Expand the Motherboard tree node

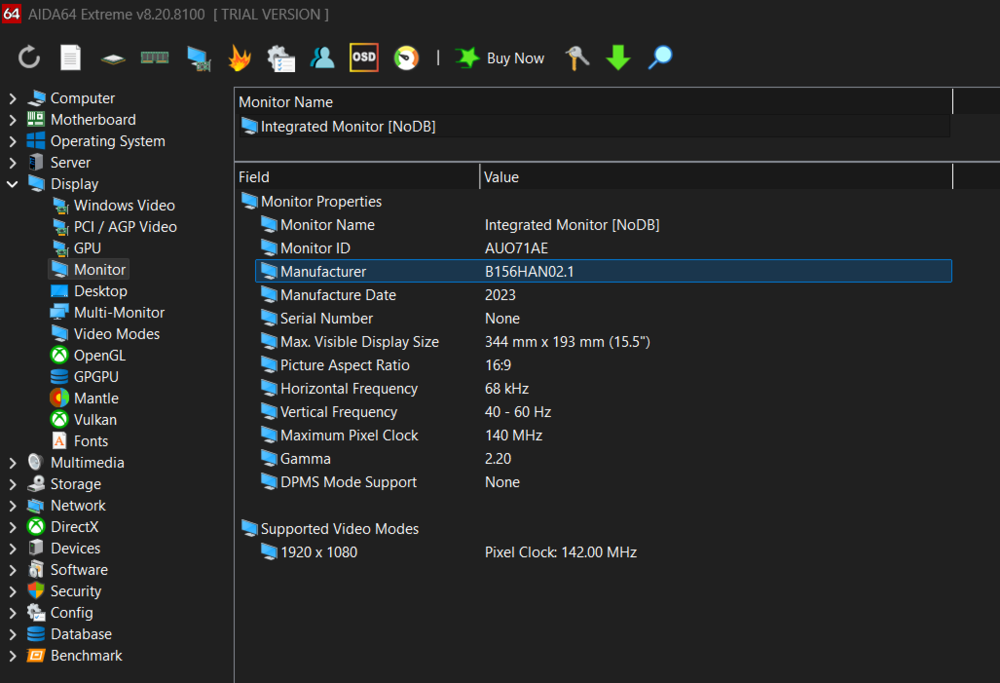coord(13,120)
